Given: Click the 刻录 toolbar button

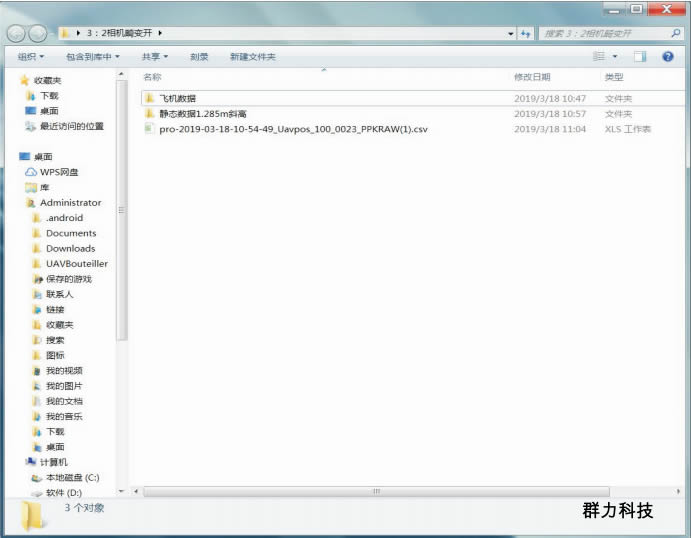Looking at the screenshot, I should [199, 57].
